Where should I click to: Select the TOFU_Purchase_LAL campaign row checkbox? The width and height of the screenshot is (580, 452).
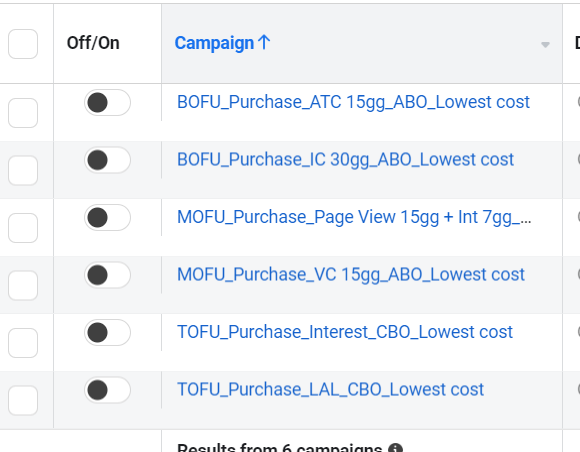coord(23,401)
